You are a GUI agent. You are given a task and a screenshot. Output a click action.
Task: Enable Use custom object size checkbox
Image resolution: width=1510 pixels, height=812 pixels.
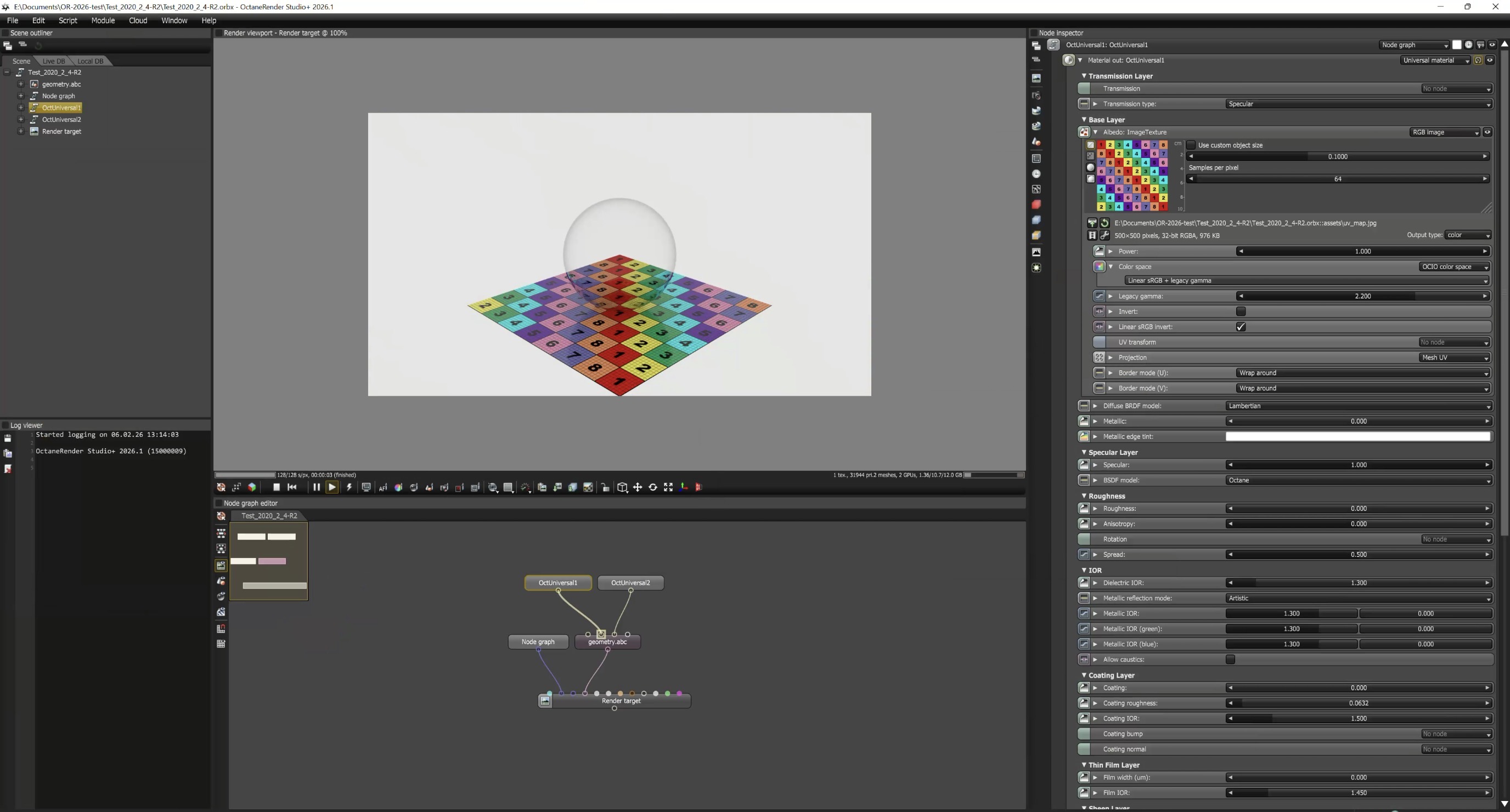click(x=1191, y=145)
